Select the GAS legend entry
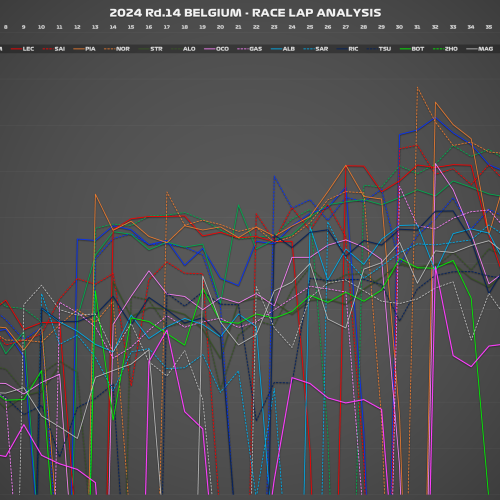500x500 pixels. click(250, 49)
